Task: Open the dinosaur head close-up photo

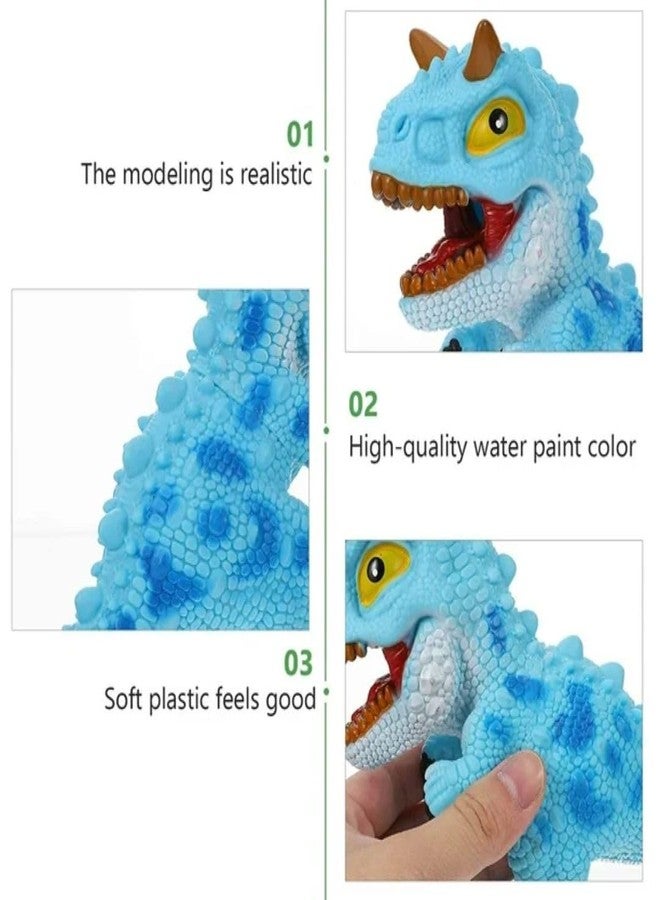Action: click(494, 181)
